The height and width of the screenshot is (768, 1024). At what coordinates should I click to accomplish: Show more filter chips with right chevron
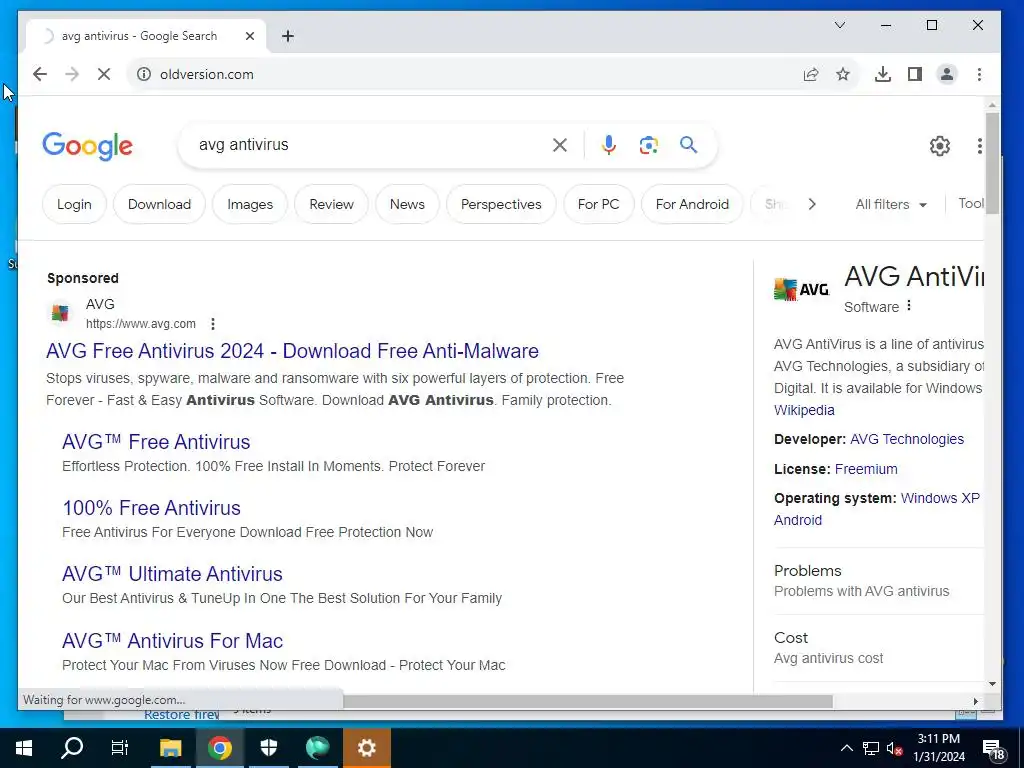[x=812, y=204]
